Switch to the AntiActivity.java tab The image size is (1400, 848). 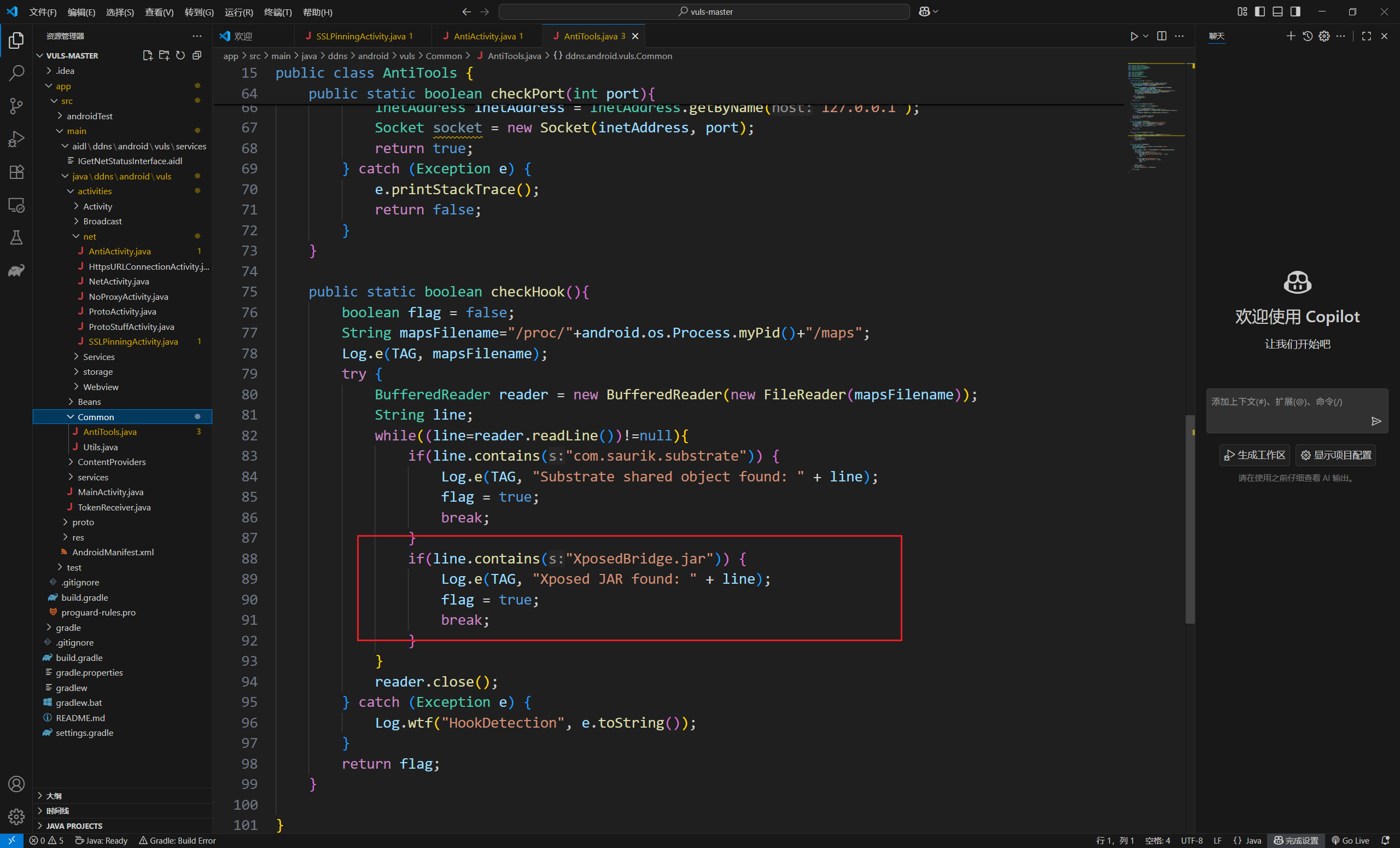point(484,36)
